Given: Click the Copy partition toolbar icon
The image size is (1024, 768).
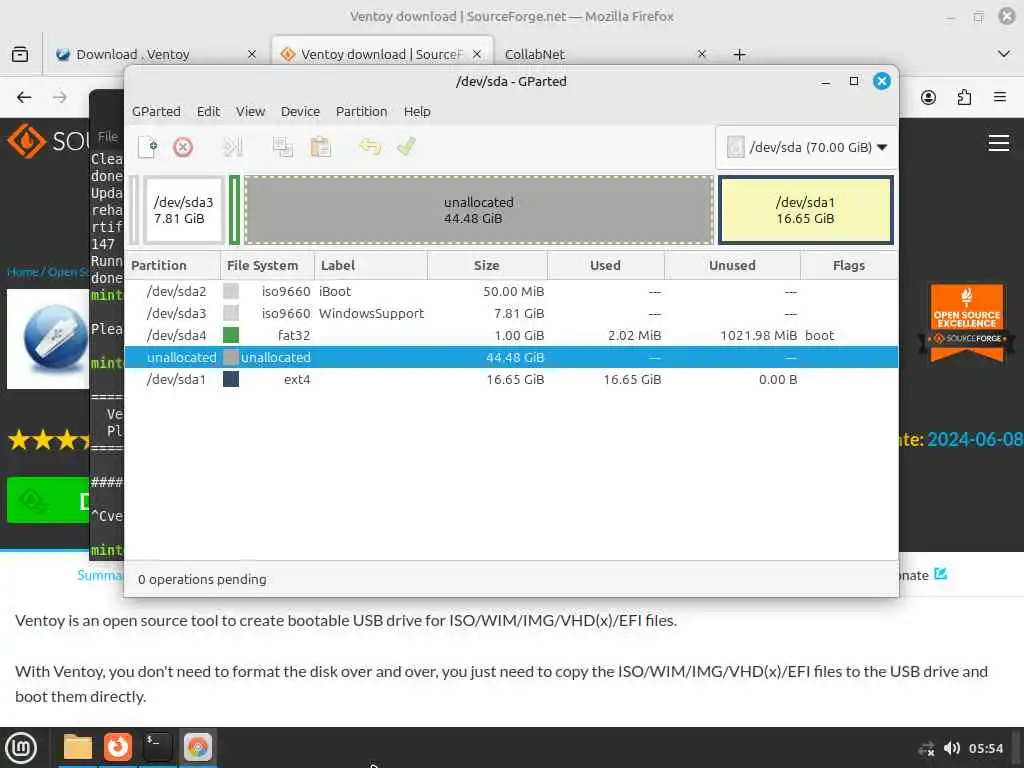Looking at the screenshot, I should (283, 147).
